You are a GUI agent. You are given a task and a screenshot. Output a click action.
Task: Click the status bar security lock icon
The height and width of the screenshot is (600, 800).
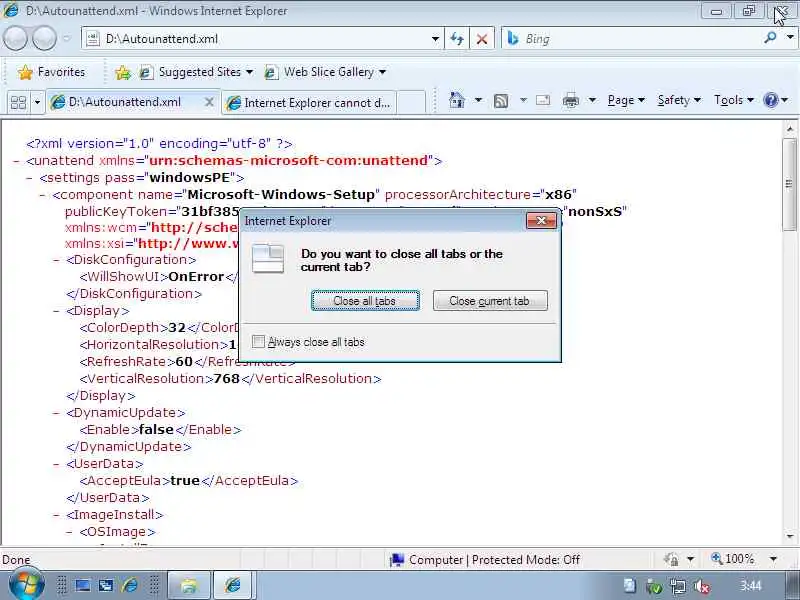click(x=670, y=559)
